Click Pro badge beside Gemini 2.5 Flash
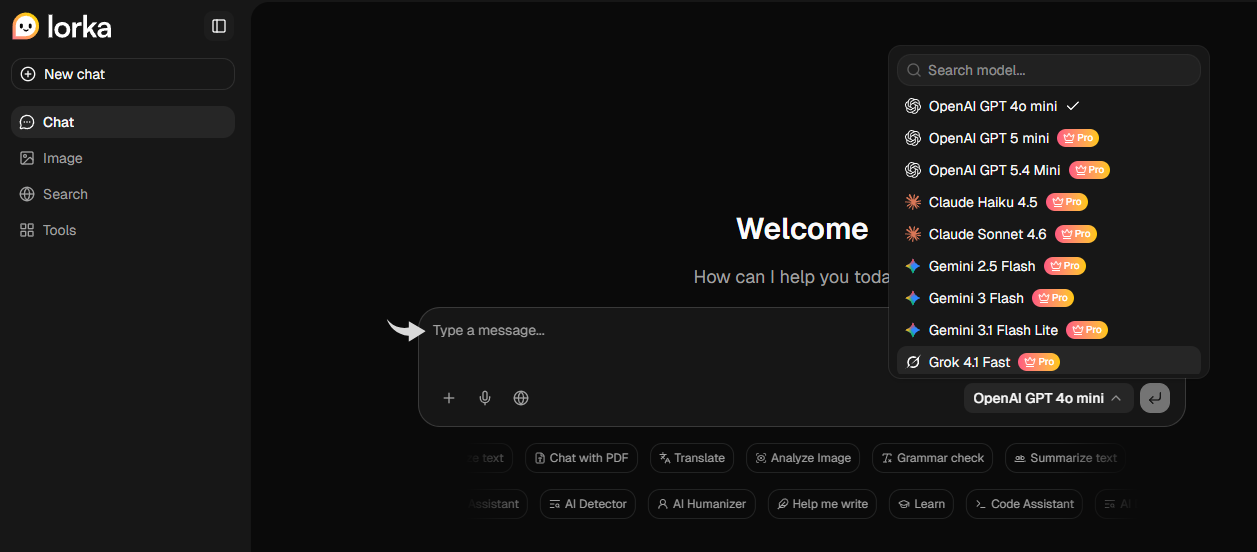This screenshot has height=552, width=1257. coord(1065,266)
